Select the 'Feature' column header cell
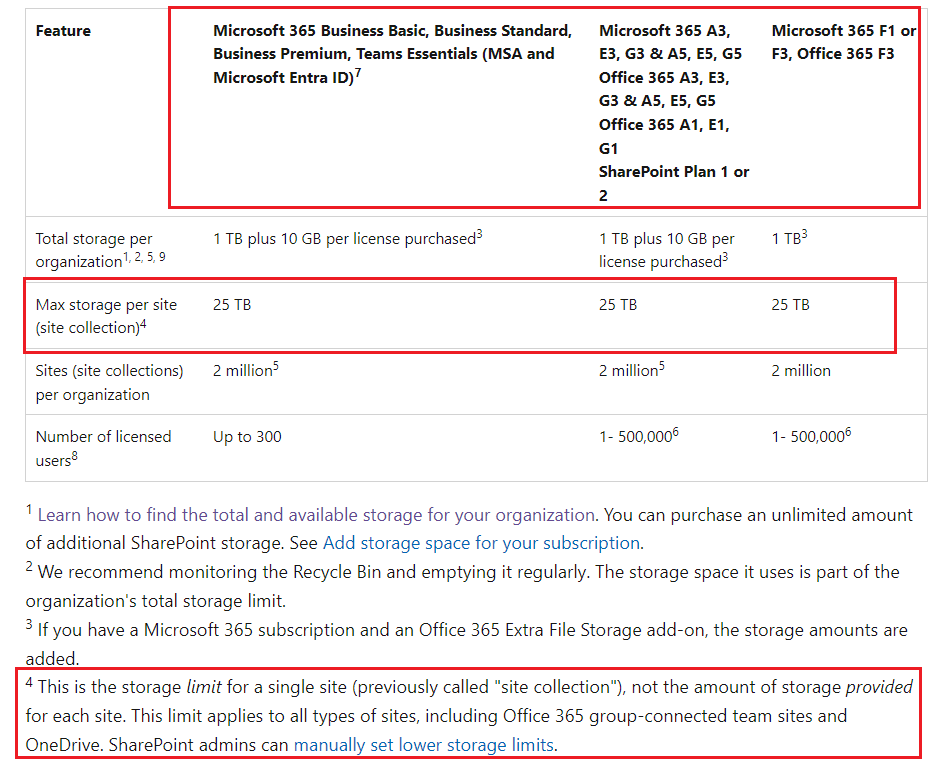Screen dimensions: 946x759 (63, 31)
